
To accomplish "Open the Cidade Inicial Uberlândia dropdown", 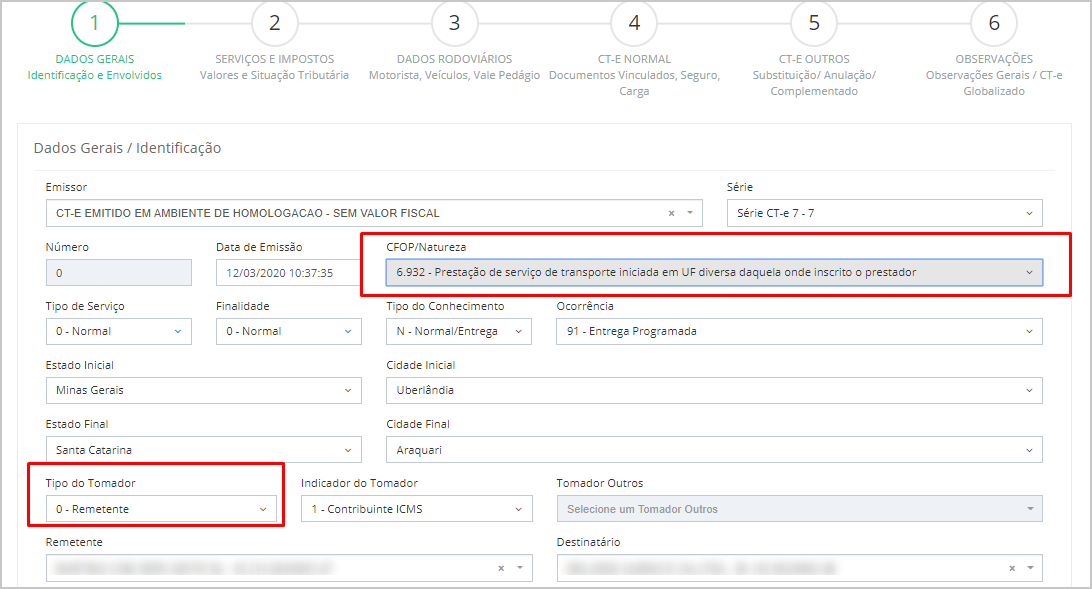I will 714,391.
